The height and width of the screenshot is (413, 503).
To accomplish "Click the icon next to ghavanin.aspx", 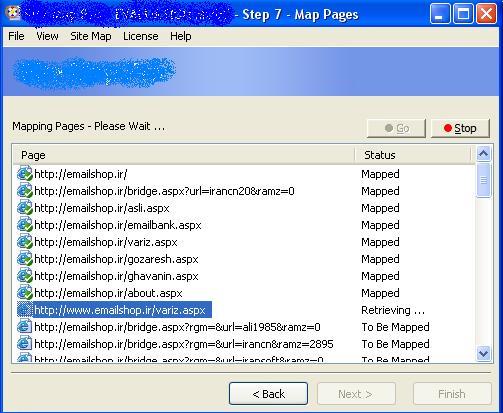I will [x=25, y=276].
